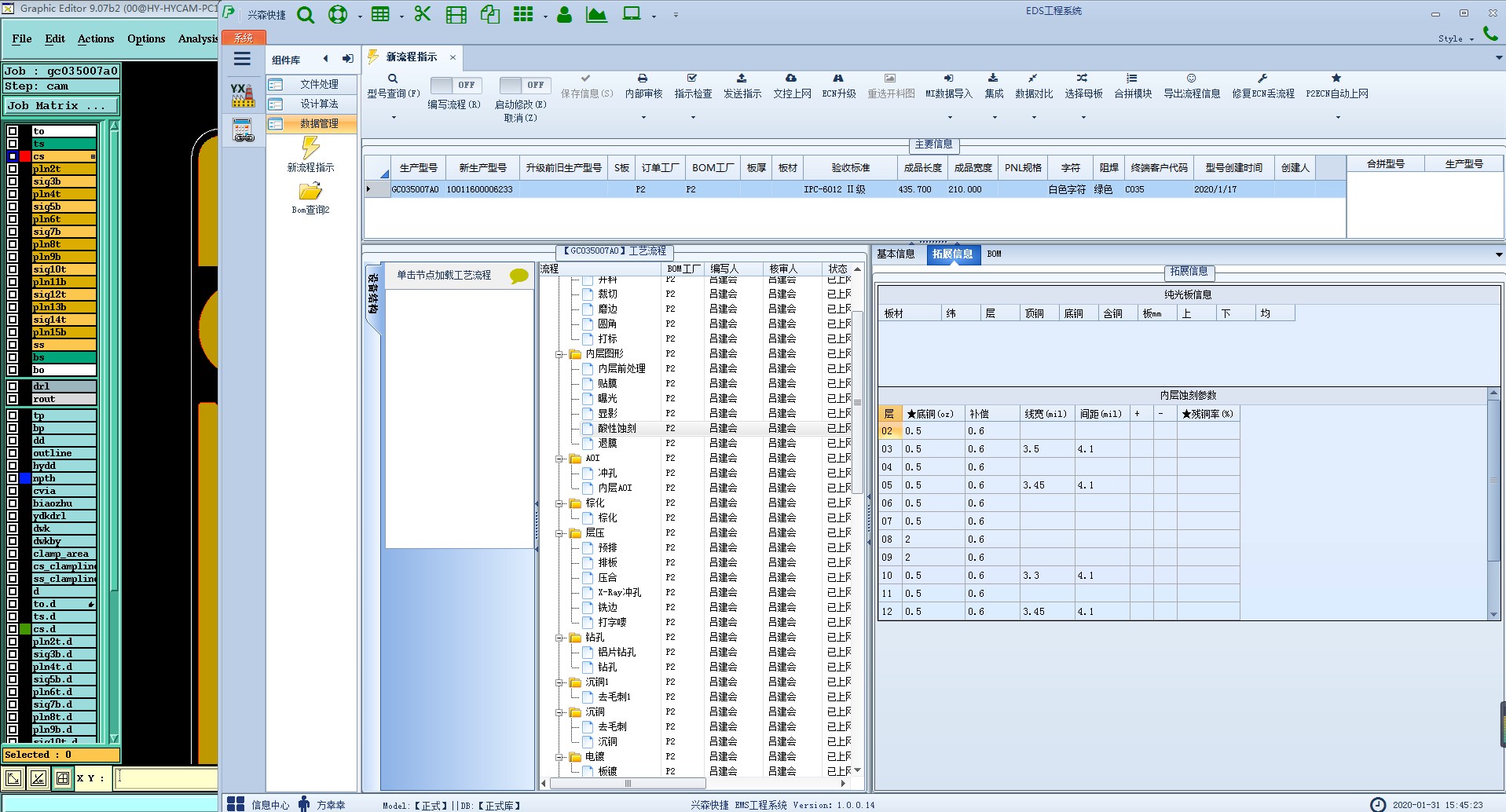The image size is (1506, 812).
Task: Click 方幸幸 user in the status bar
Action: pos(321,804)
